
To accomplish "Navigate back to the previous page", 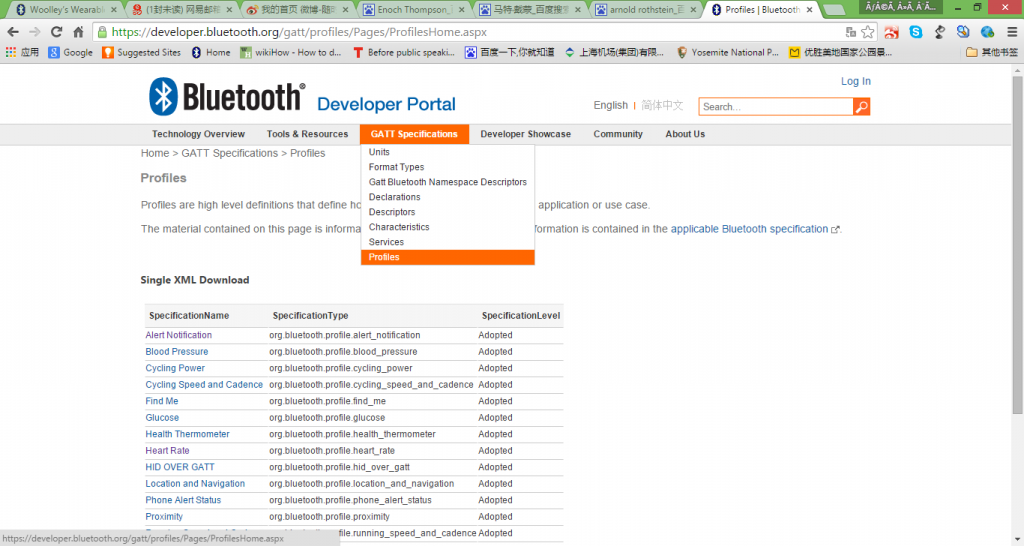I will coord(12,32).
